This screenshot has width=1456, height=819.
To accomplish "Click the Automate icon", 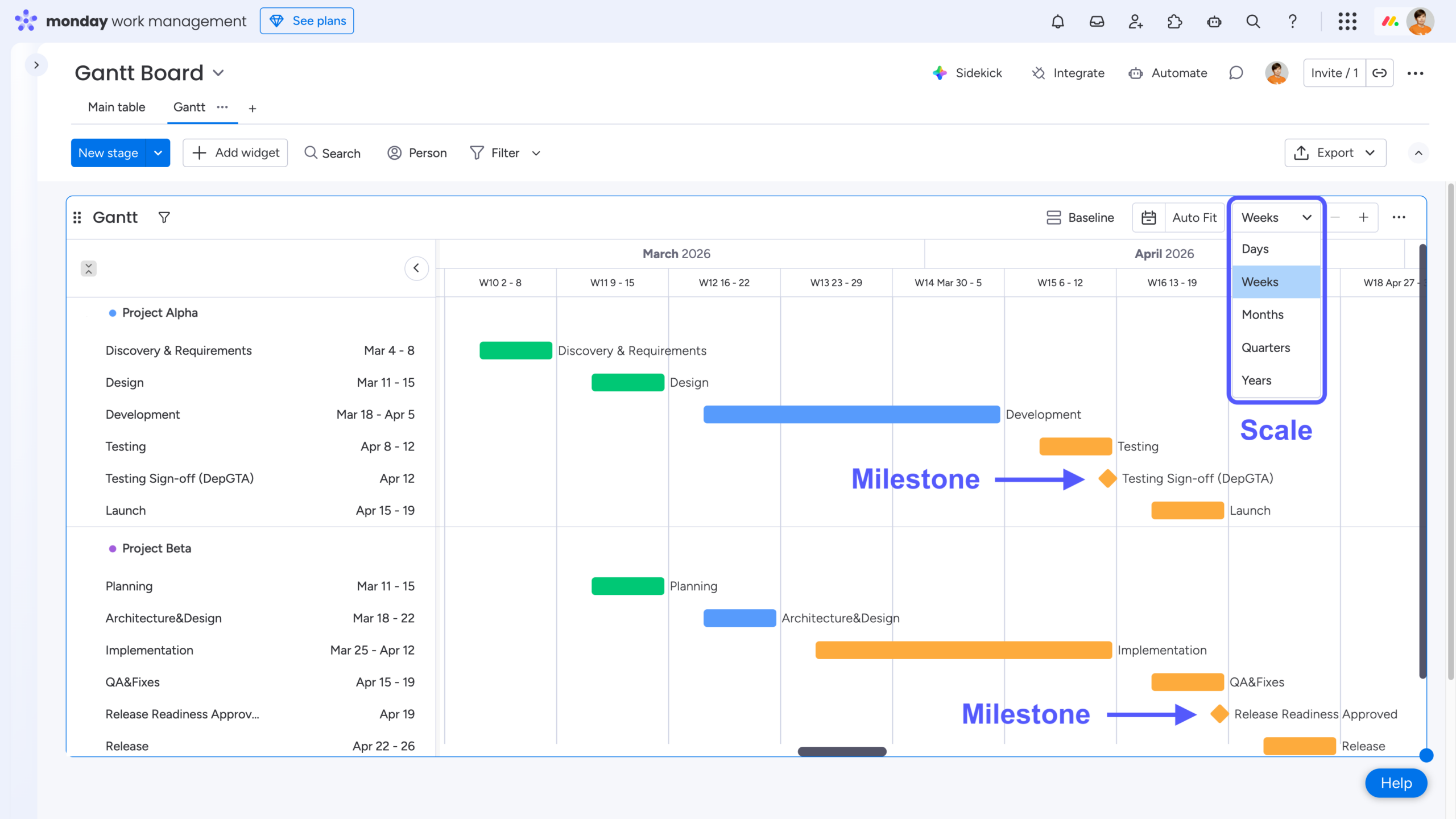I will point(1136,73).
